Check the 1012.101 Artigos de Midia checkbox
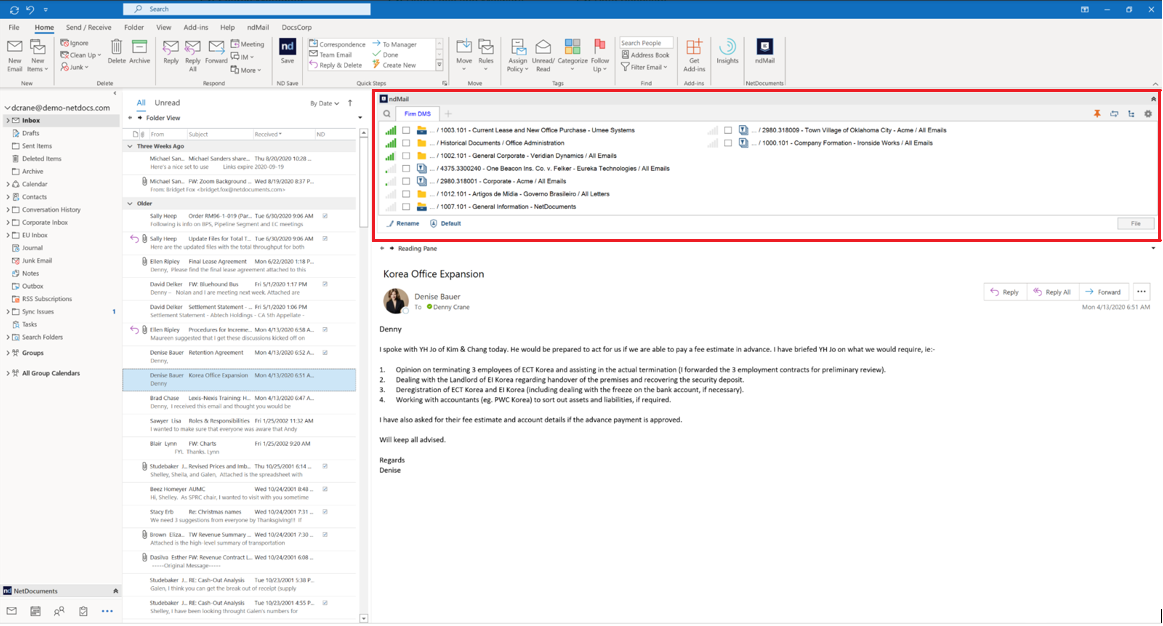The image size is (1163, 626). (406, 194)
